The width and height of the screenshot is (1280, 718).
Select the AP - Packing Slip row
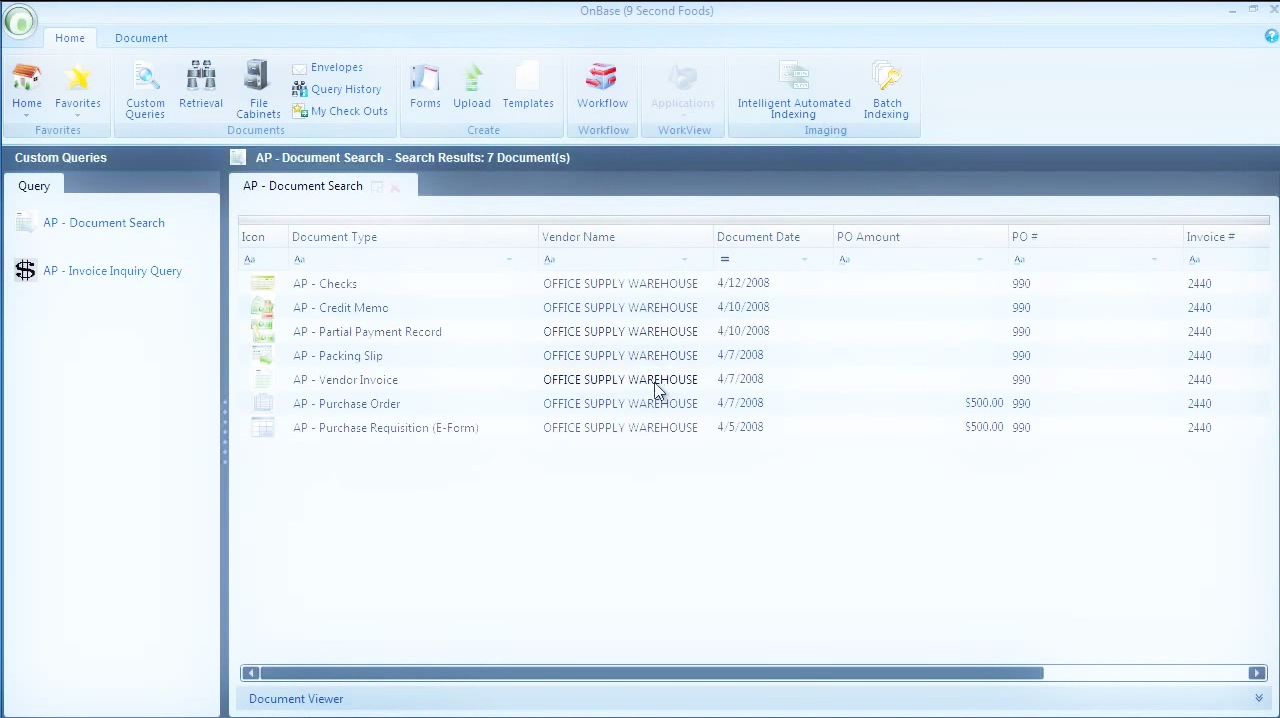pyautogui.click(x=754, y=356)
